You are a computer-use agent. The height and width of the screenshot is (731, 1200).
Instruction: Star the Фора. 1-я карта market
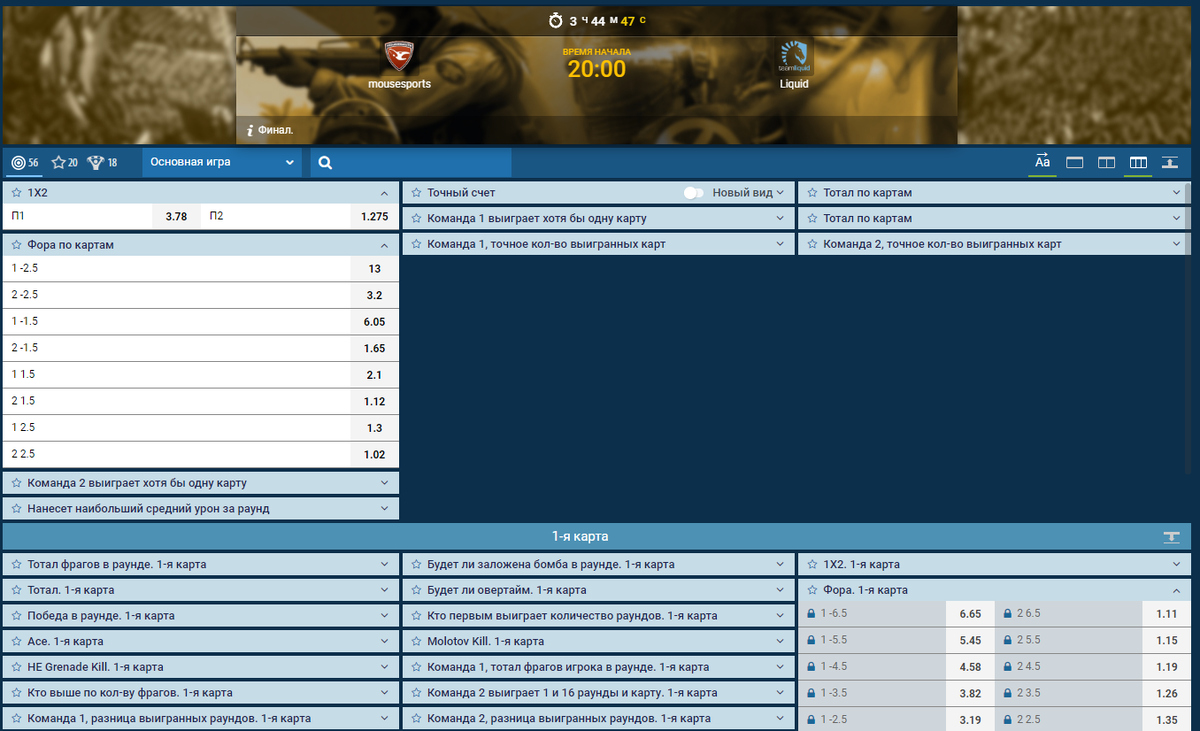coord(811,590)
